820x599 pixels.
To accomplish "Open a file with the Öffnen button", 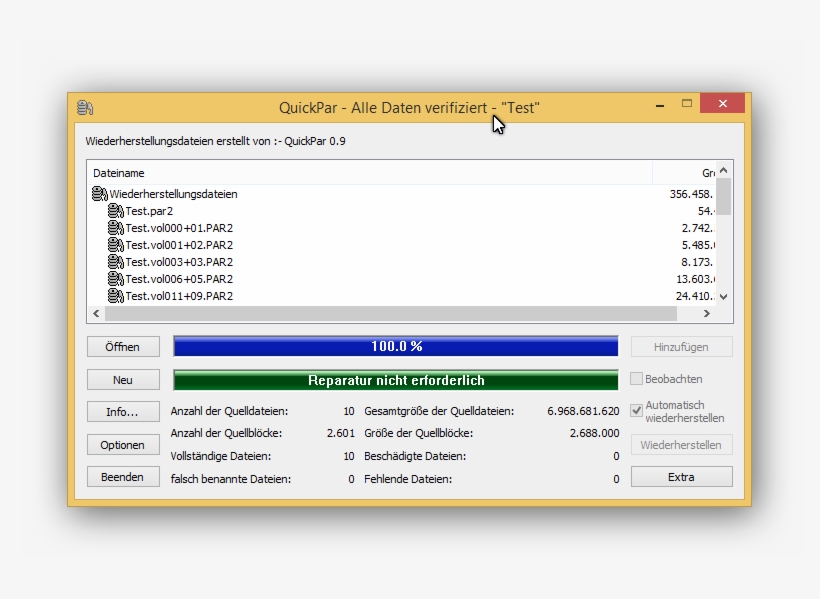I will [x=122, y=346].
